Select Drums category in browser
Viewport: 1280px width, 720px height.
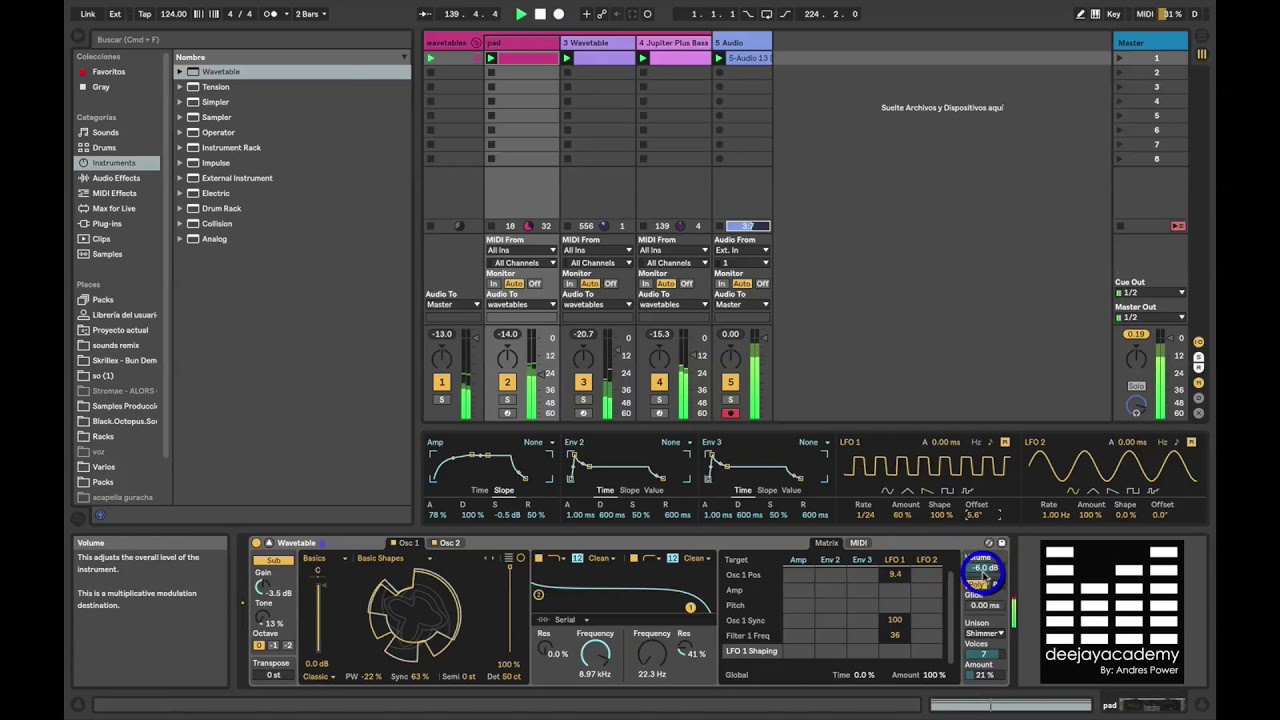click(x=104, y=147)
